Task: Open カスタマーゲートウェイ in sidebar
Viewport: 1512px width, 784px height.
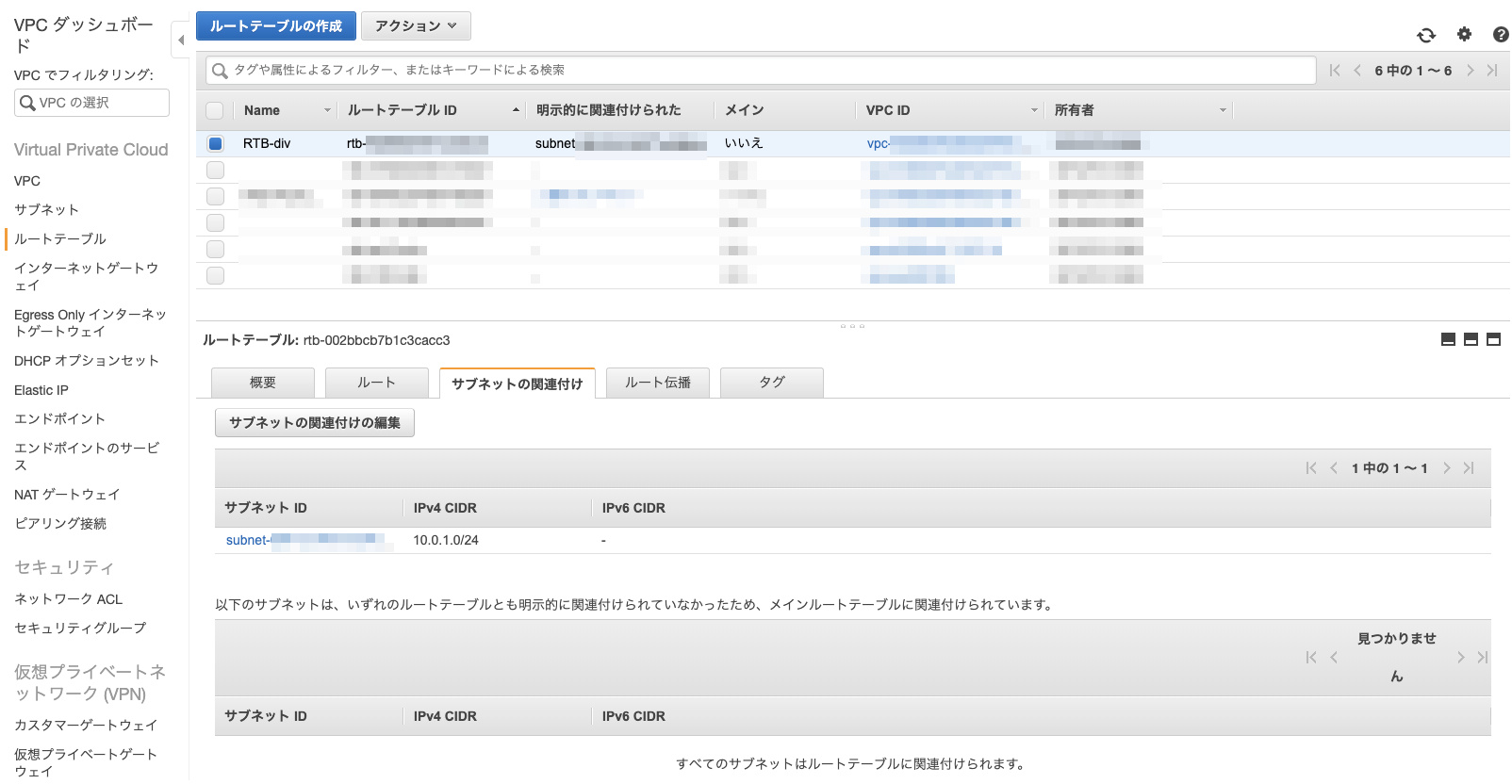Action: [86, 725]
